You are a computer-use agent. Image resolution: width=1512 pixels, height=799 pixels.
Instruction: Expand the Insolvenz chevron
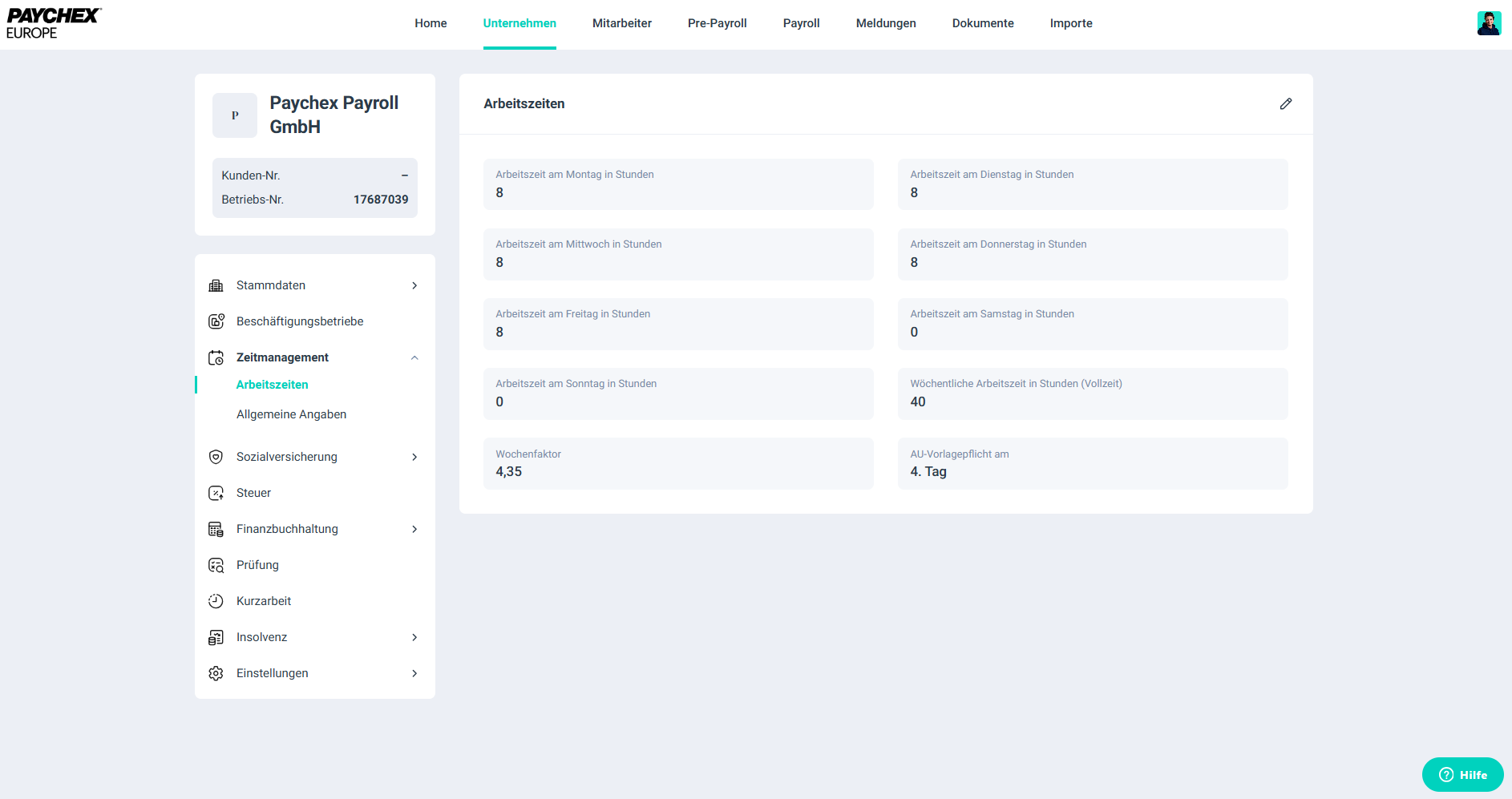coord(414,637)
